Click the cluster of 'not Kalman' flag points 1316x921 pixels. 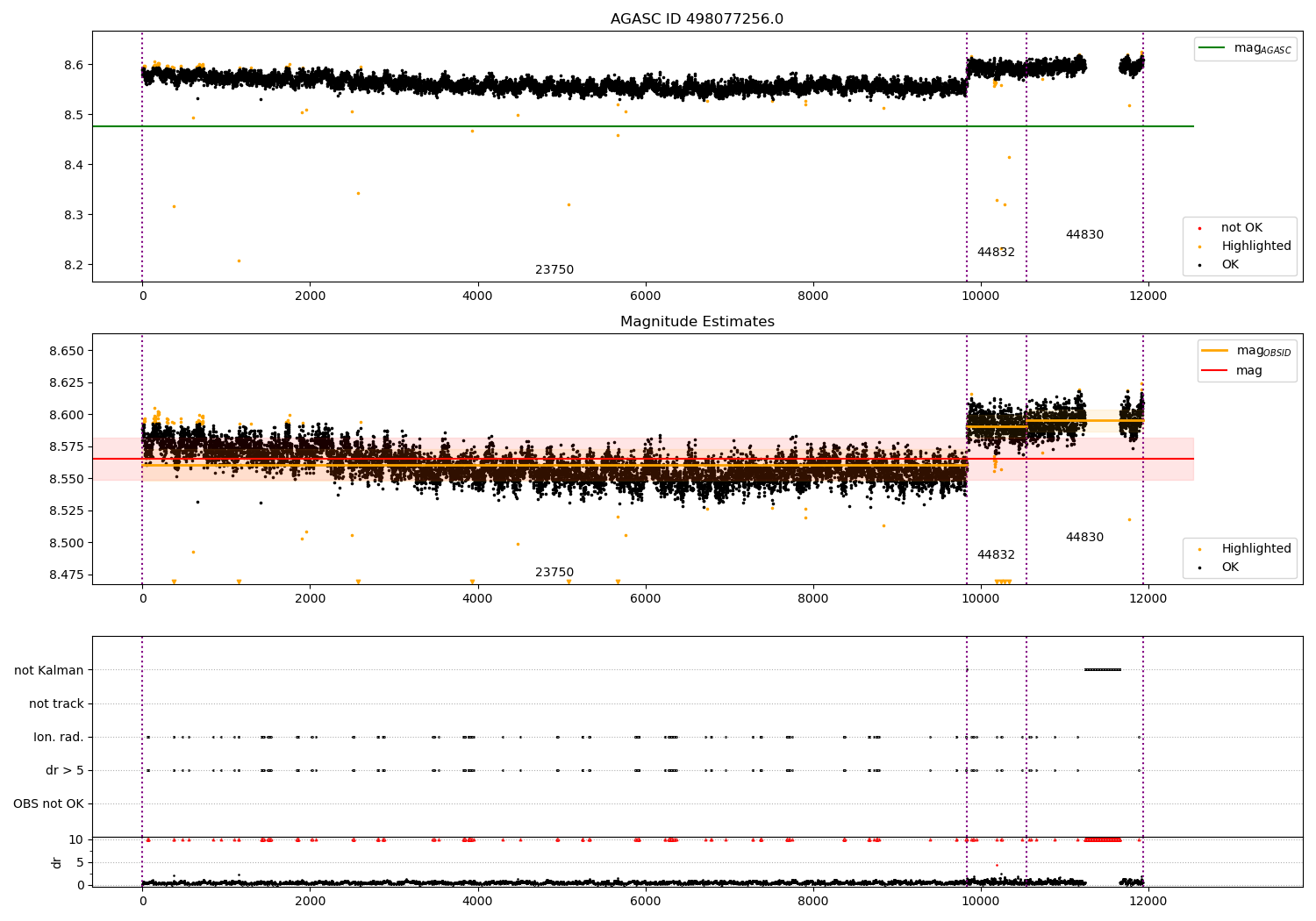point(1103,670)
